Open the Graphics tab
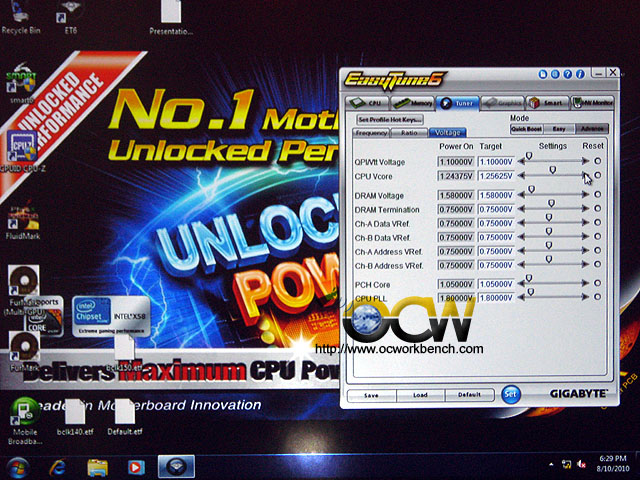 coord(502,103)
